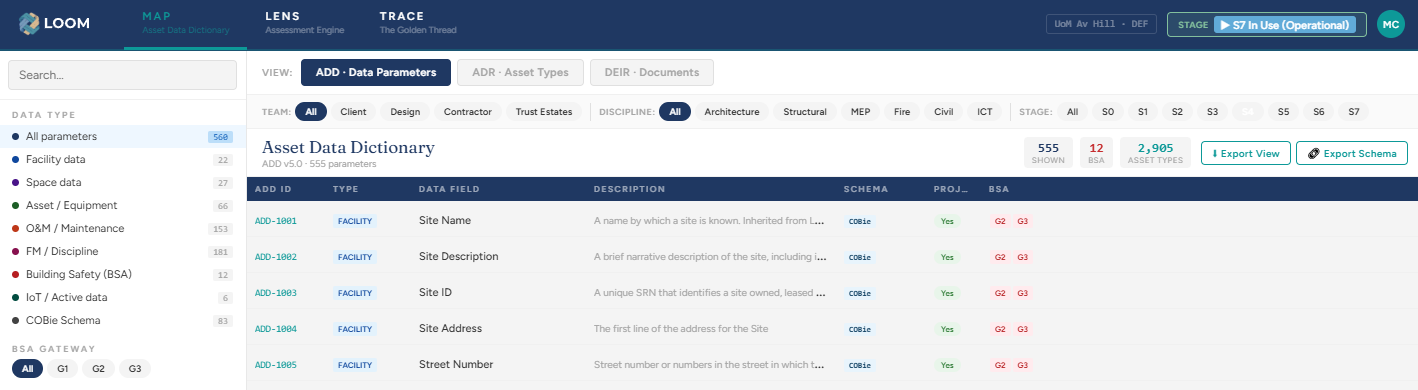Open the S7 In Use (Operational) stage selector
Screen dimensions: 1418x390
tap(1266, 24)
